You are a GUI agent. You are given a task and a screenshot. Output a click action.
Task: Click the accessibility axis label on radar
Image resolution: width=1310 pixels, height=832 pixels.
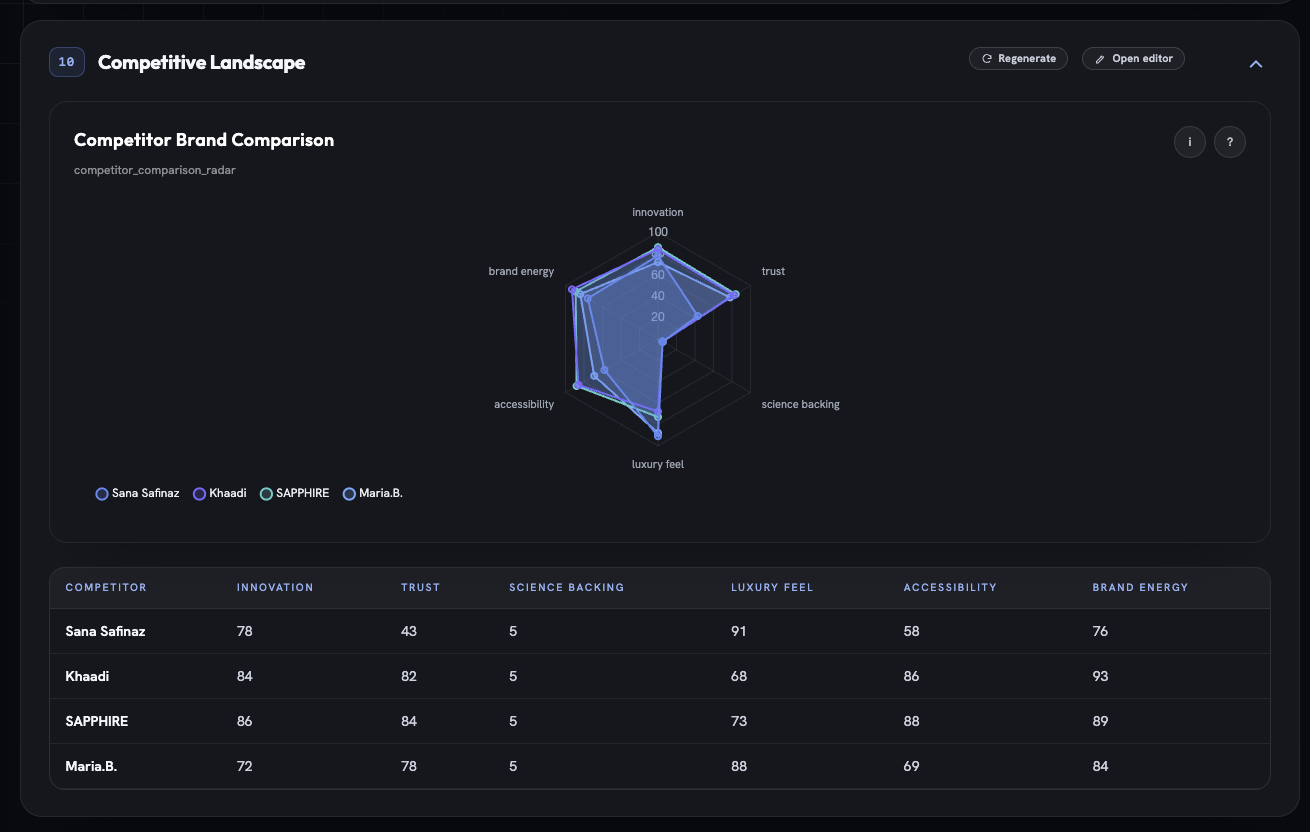coord(524,404)
